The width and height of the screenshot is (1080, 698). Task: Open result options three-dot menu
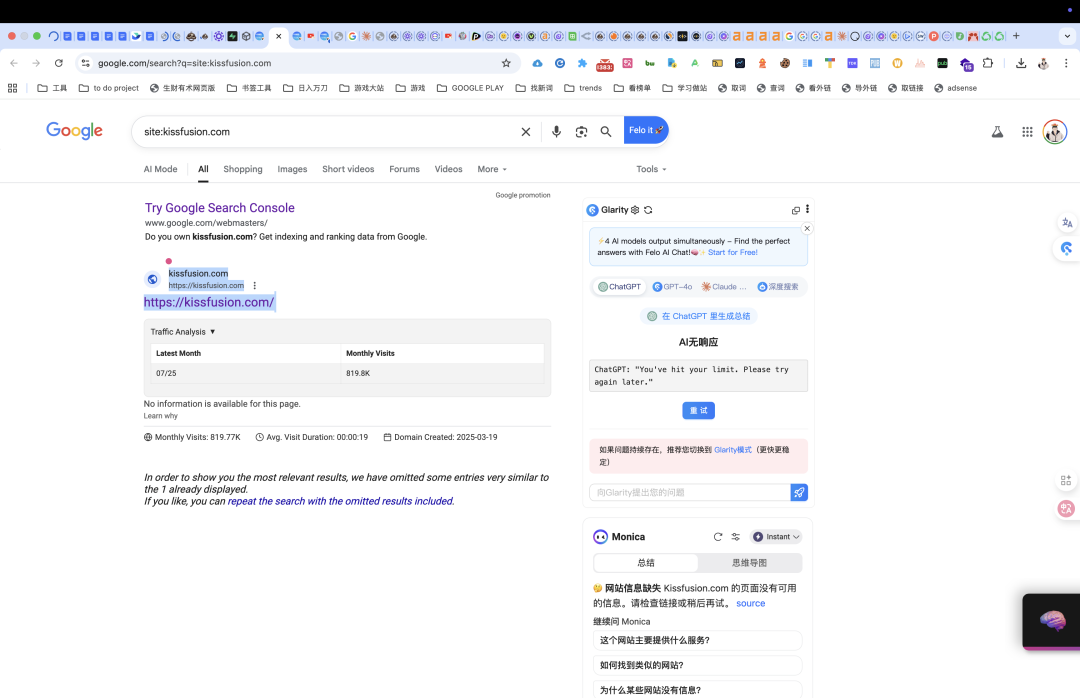click(x=254, y=285)
